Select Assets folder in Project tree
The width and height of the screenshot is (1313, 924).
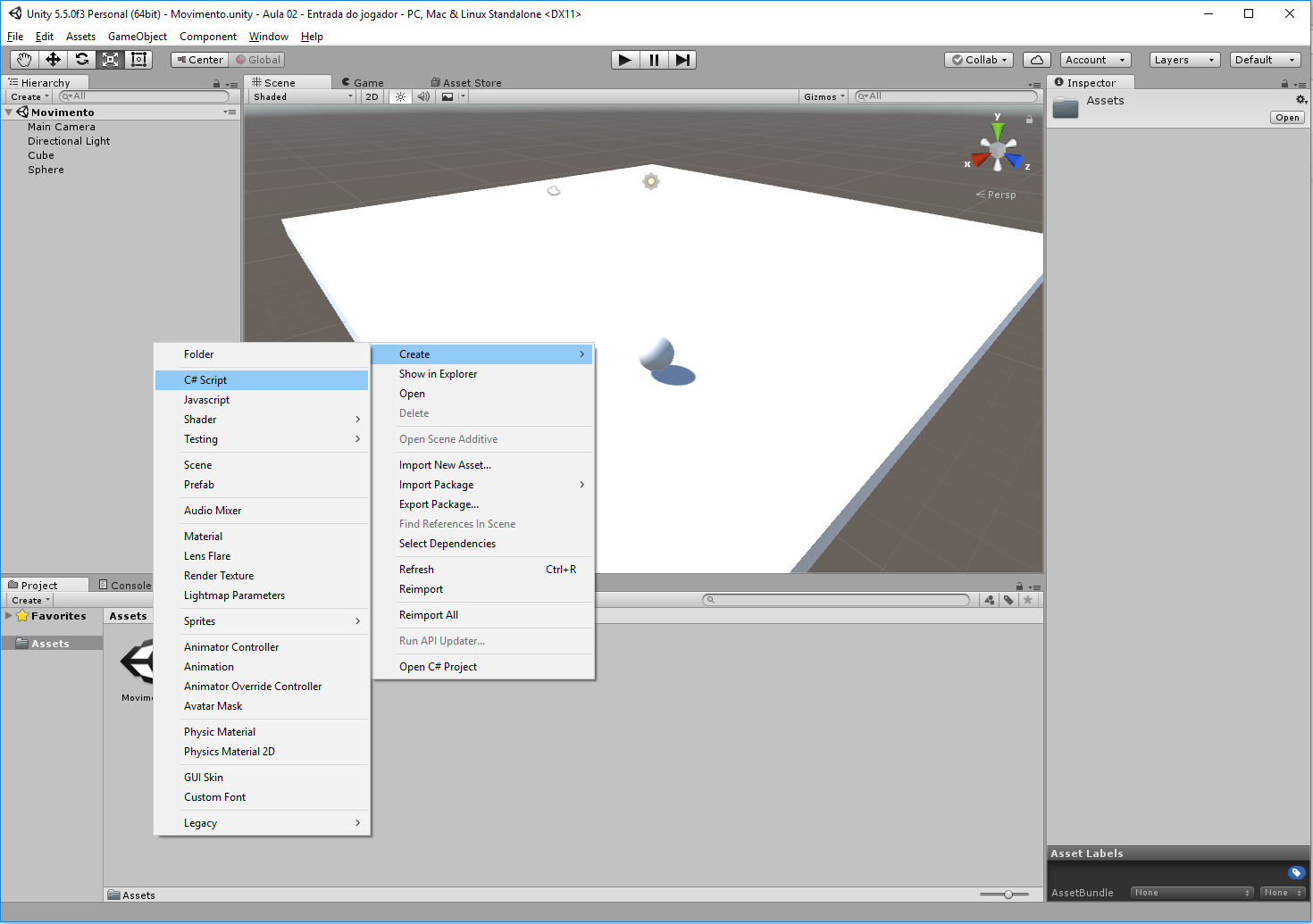tap(50, 644)
